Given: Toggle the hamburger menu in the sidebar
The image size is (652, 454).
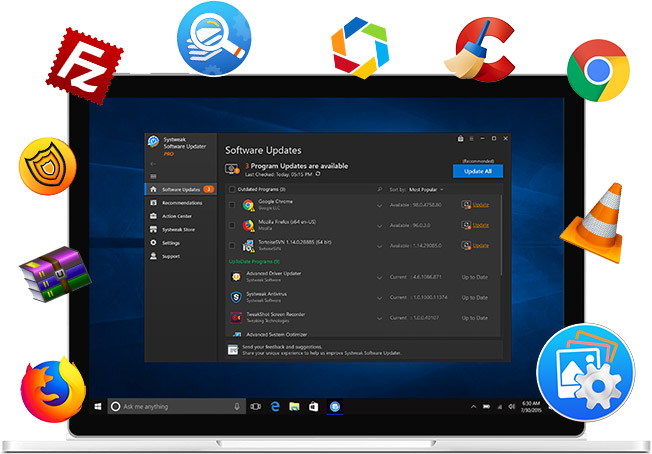Looking at the screenshot, I should coord(153,176).
